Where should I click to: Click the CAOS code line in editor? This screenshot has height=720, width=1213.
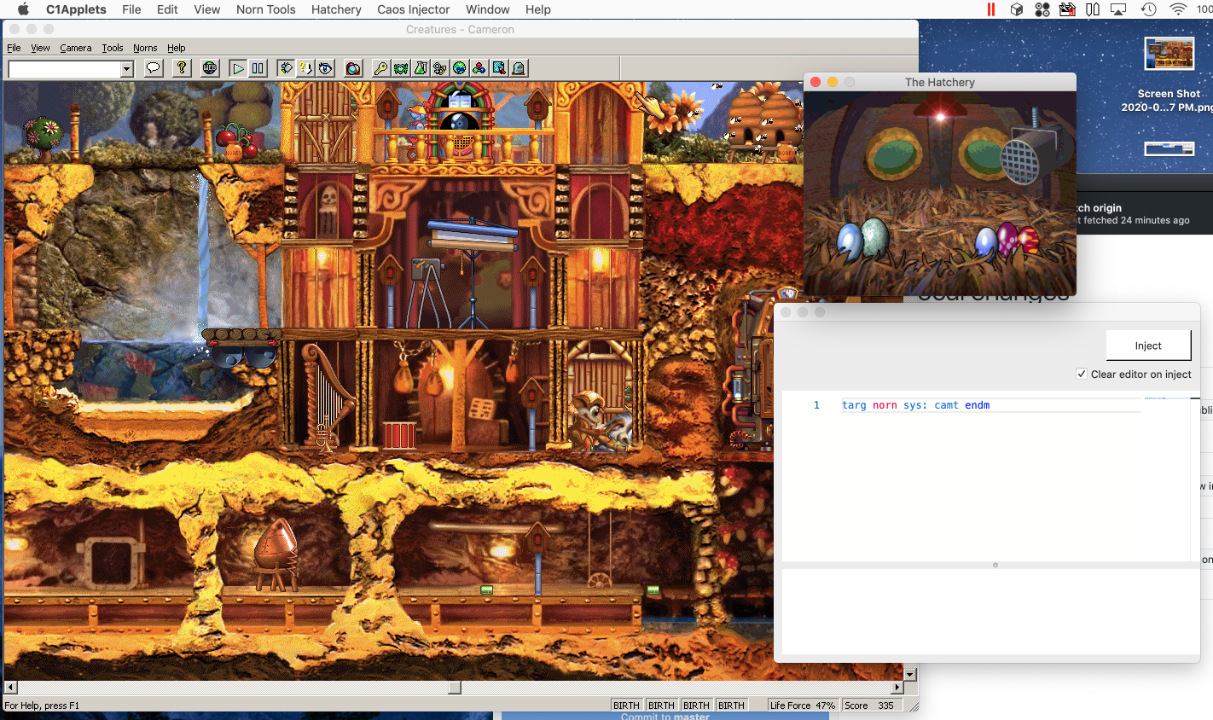tap(915, 405)
